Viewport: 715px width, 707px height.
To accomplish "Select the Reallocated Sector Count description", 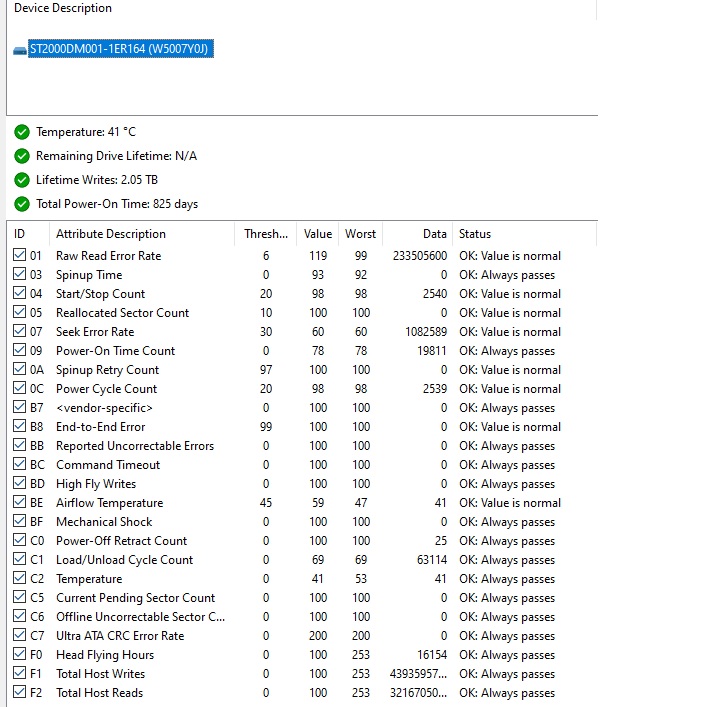I will (122, 313).
